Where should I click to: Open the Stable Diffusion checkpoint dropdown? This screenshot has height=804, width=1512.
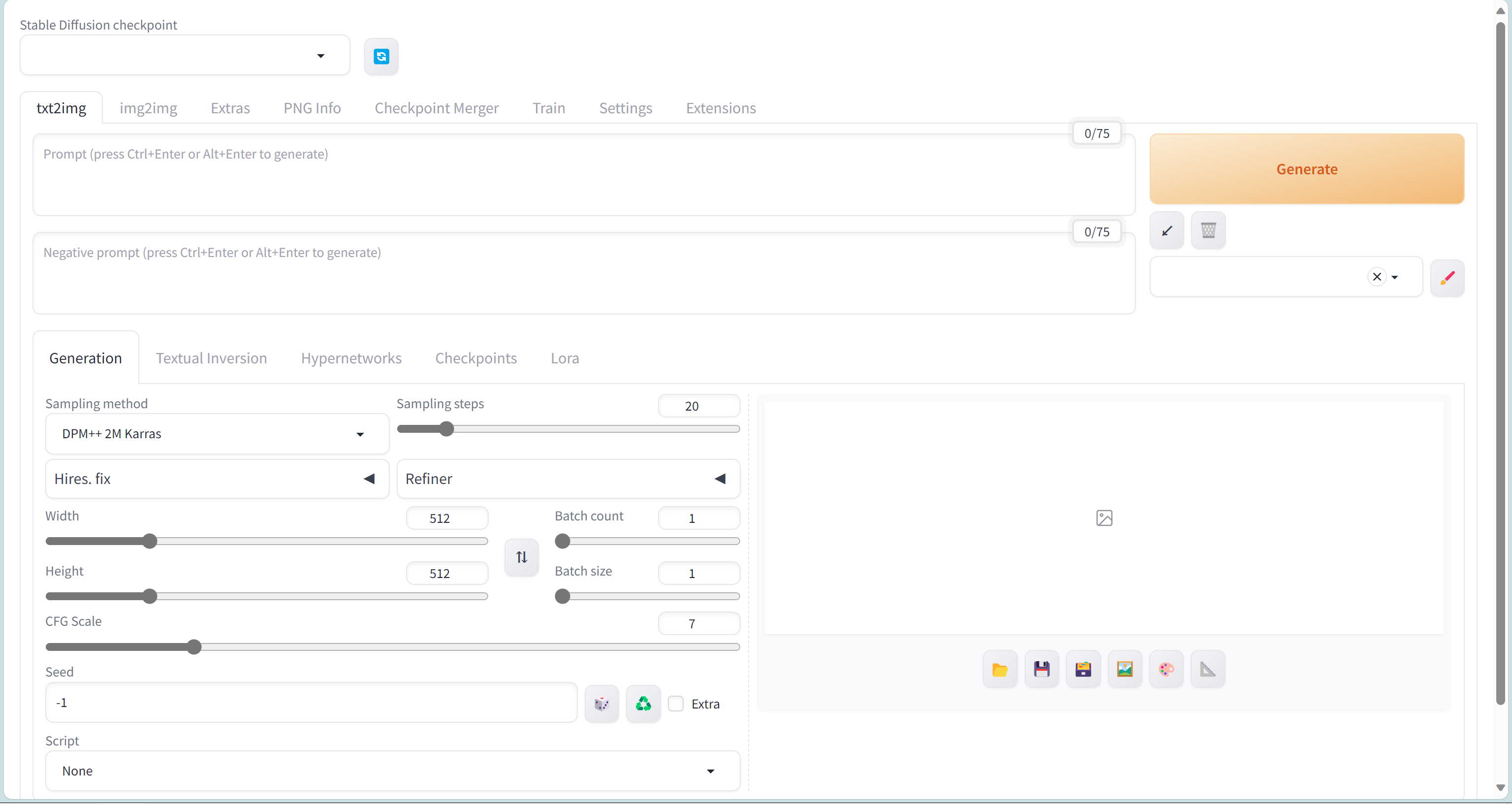(185, 55)
